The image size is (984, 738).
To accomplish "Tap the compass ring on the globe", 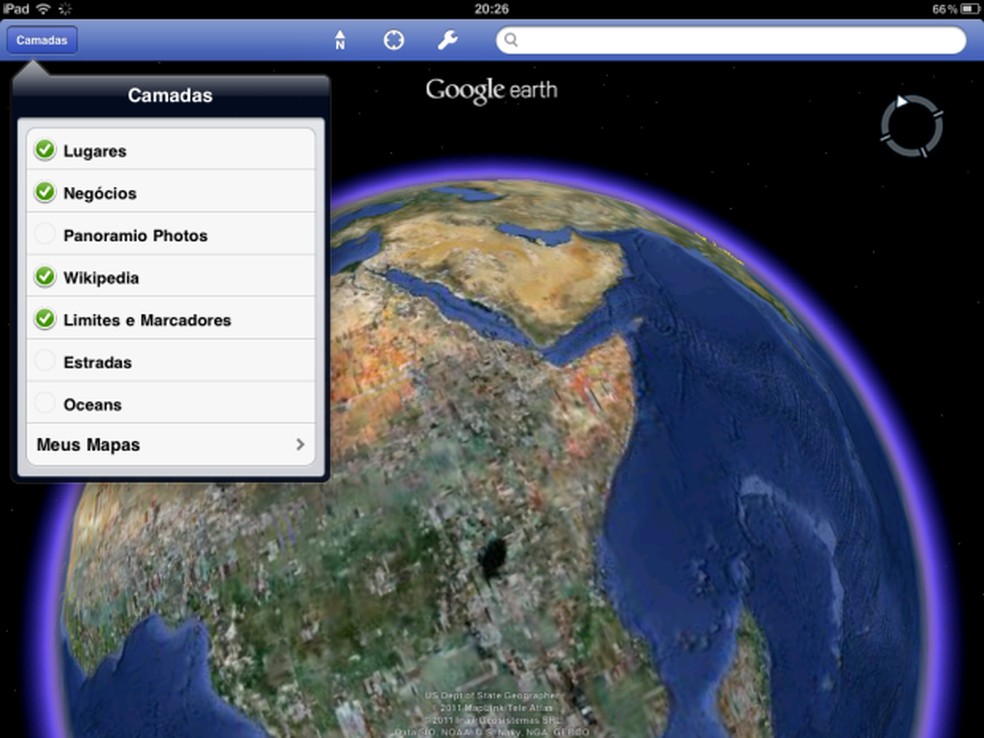I will [912, 126].
